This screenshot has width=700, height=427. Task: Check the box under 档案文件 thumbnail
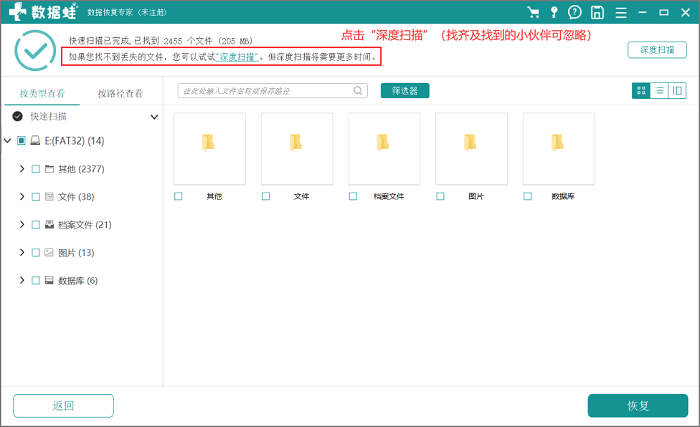[353, 196]
